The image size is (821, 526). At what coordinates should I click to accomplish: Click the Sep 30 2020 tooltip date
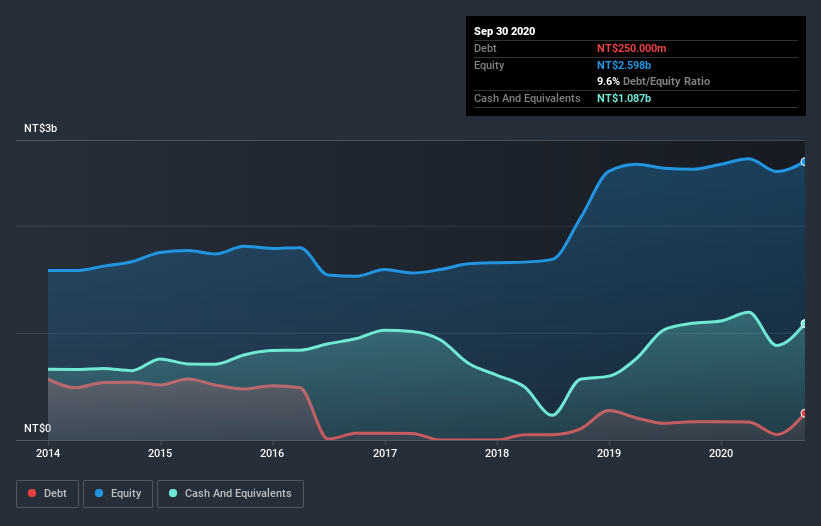click(505, 31)
